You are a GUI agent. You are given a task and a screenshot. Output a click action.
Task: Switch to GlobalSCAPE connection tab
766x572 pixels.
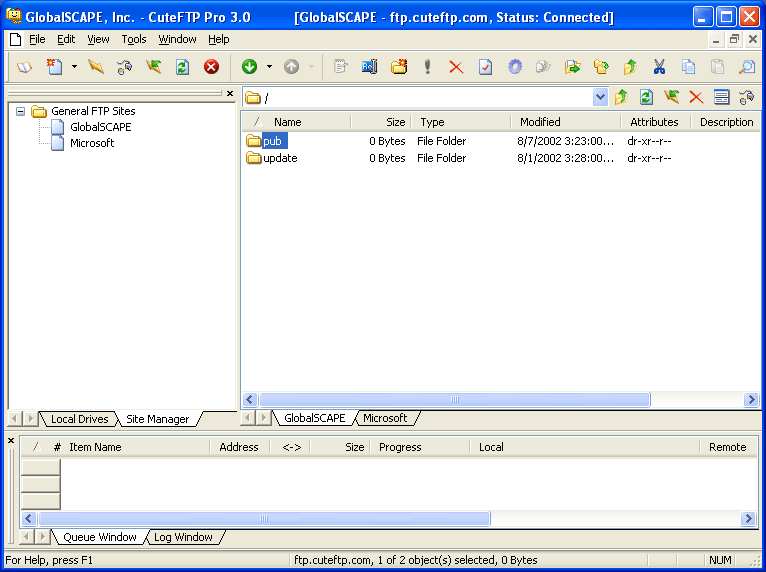pos(315,418)
